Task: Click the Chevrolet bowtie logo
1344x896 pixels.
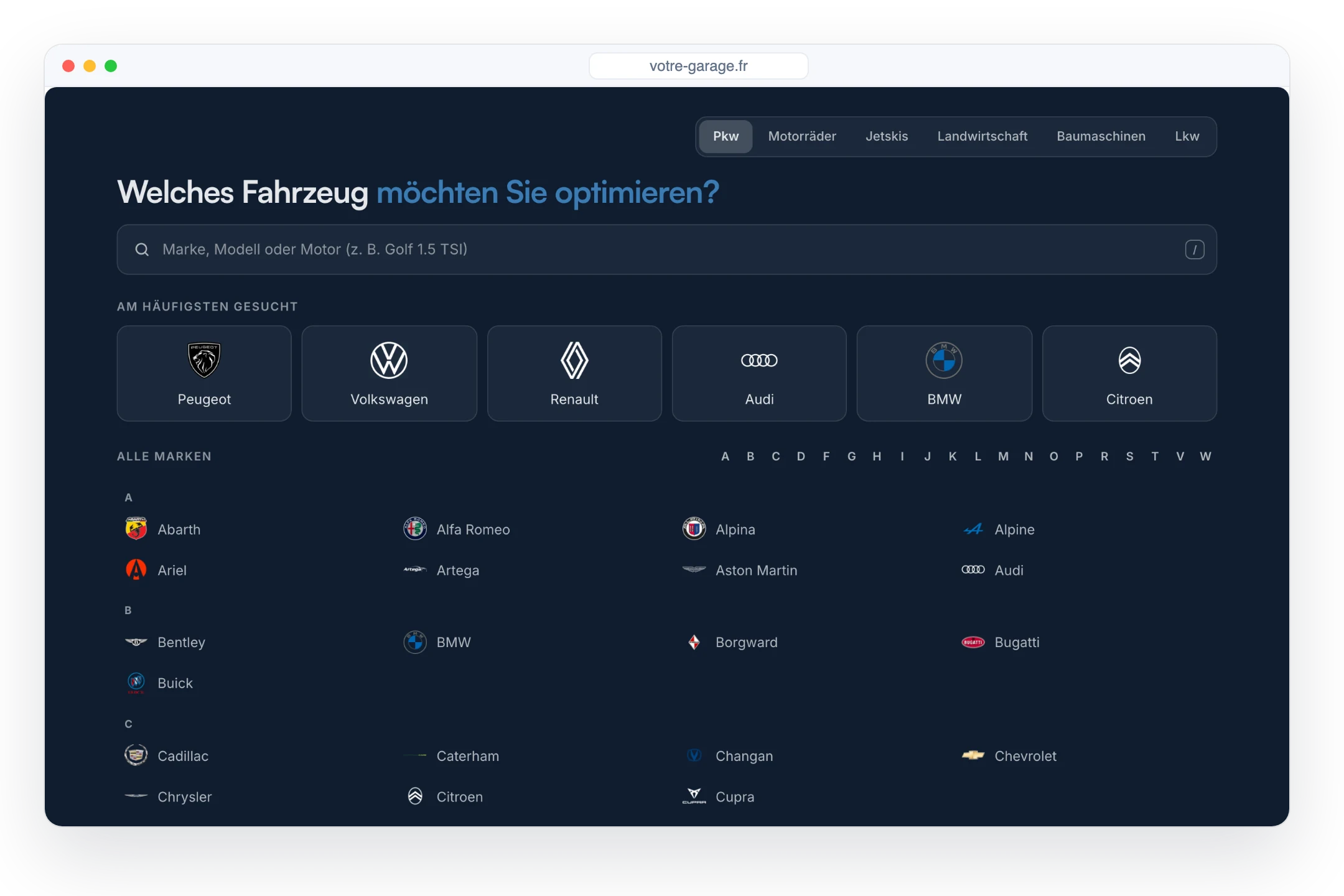Action: coord(973,755)
